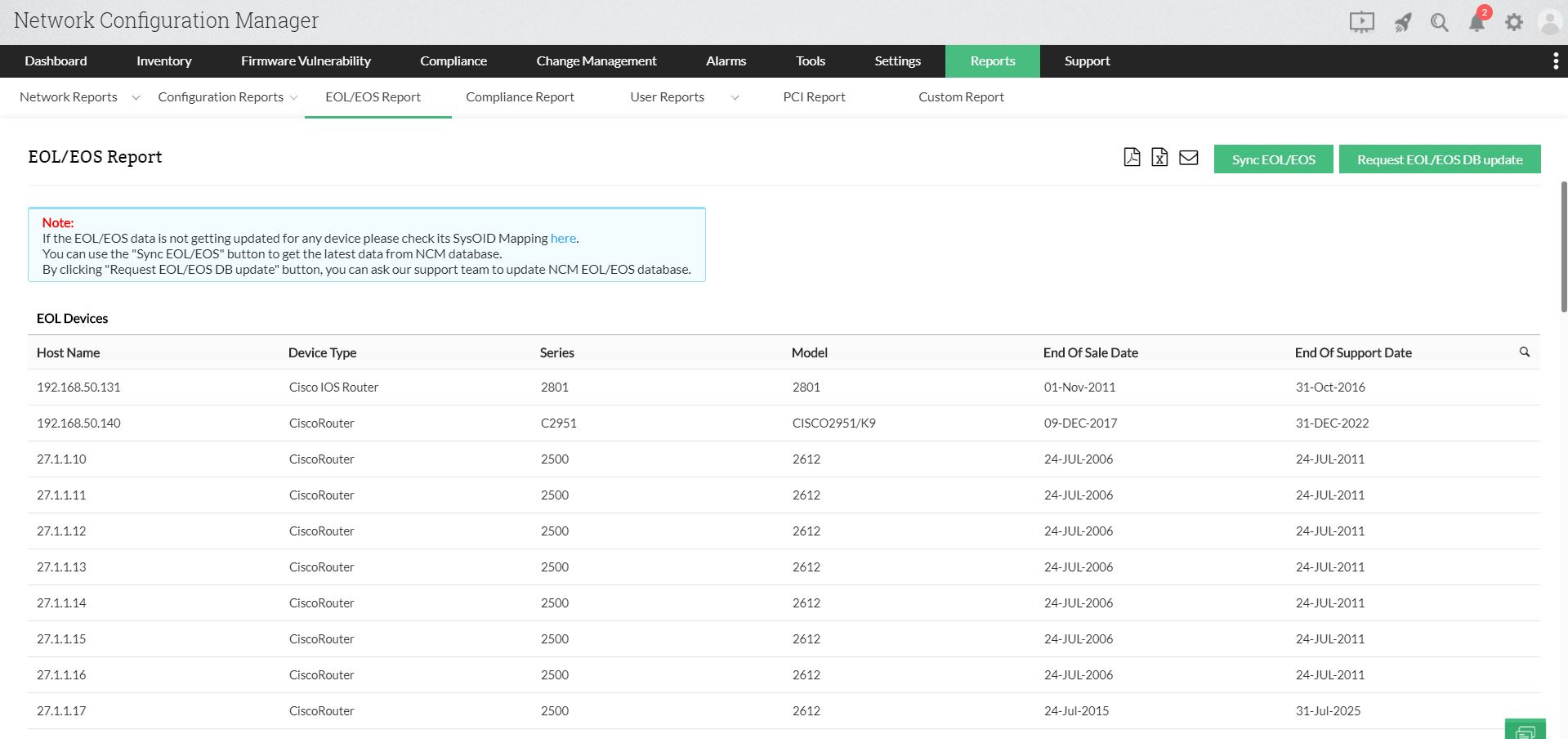1568x739 pixels.
Task: Open the demo video presentation icon
Action: [x=1360, y=22]
